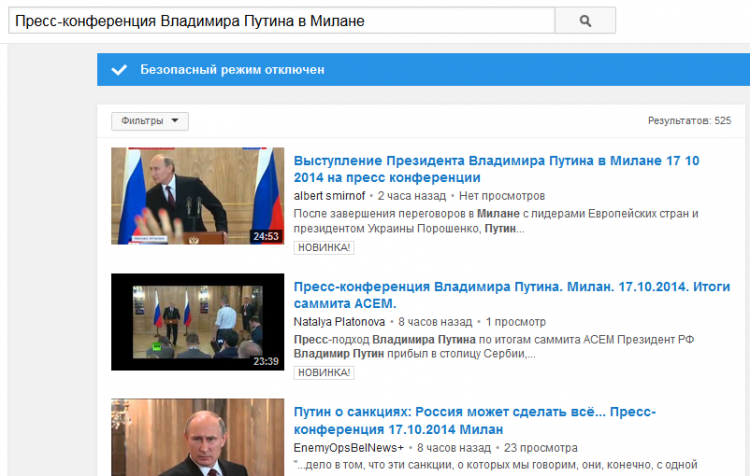
Task: Click the second thumbnail showing press room
Action: click(x=198, y=322)
